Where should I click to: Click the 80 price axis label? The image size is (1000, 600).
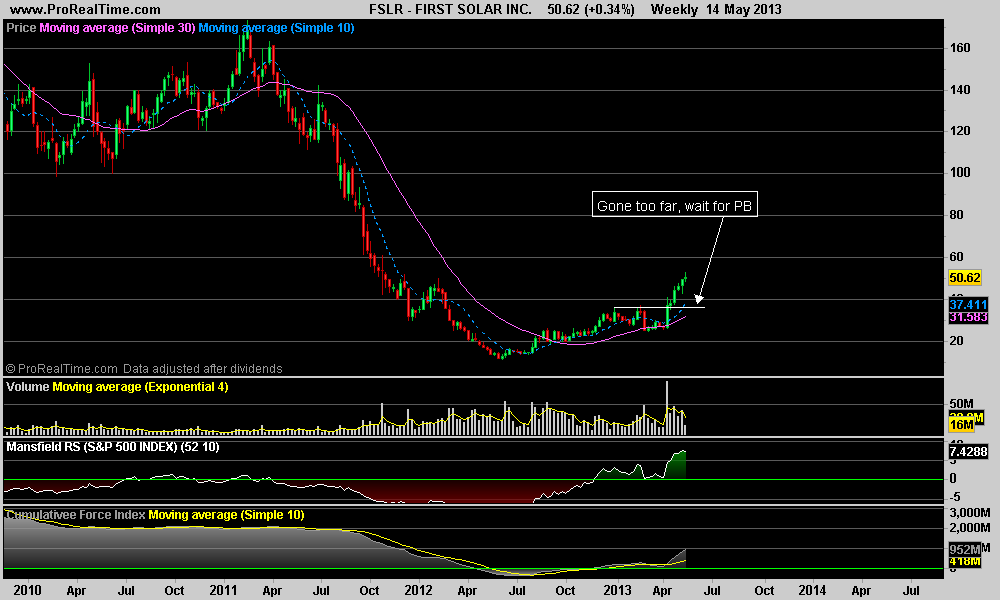956,215
